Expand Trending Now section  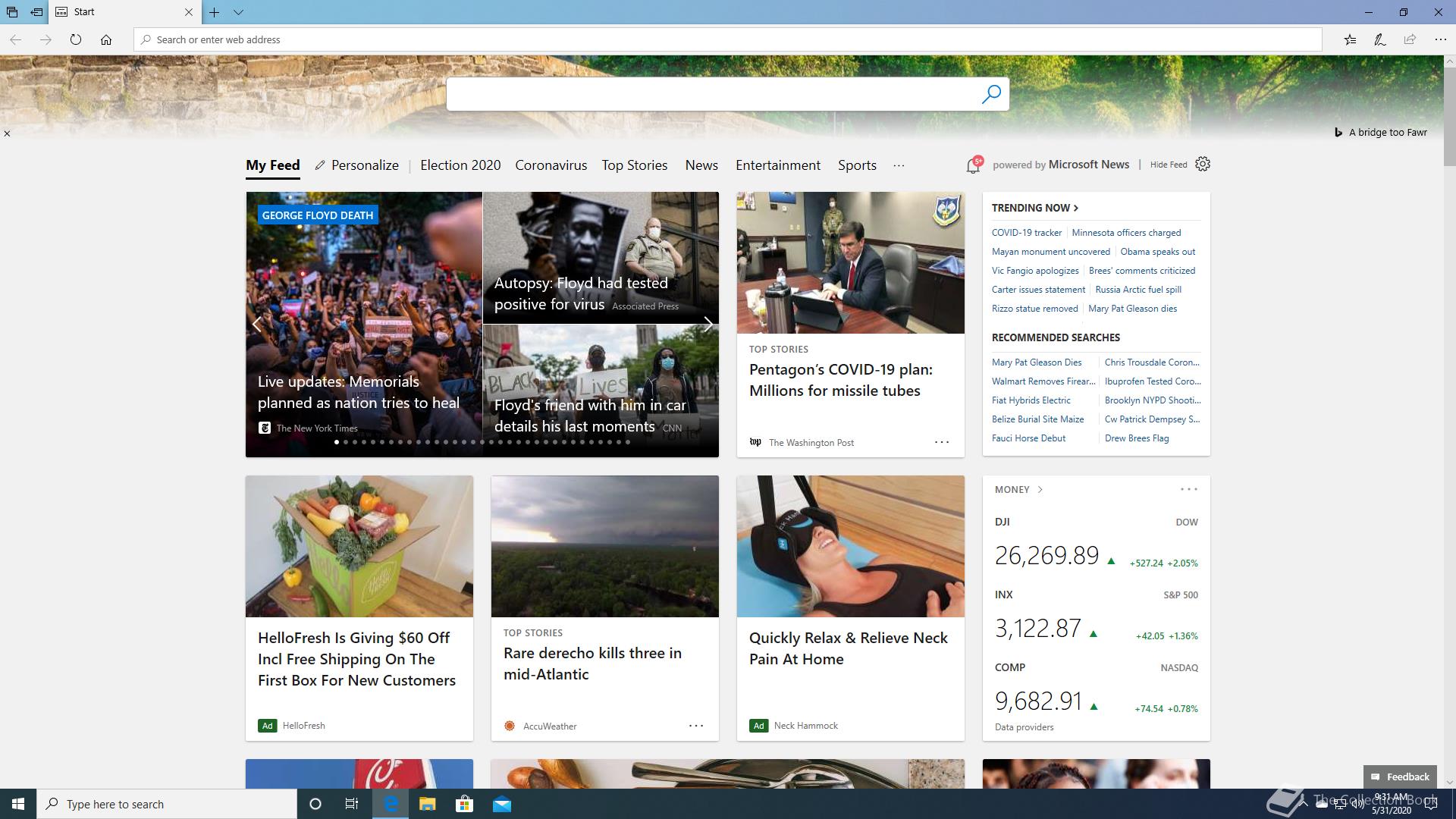pos(1035,208)
